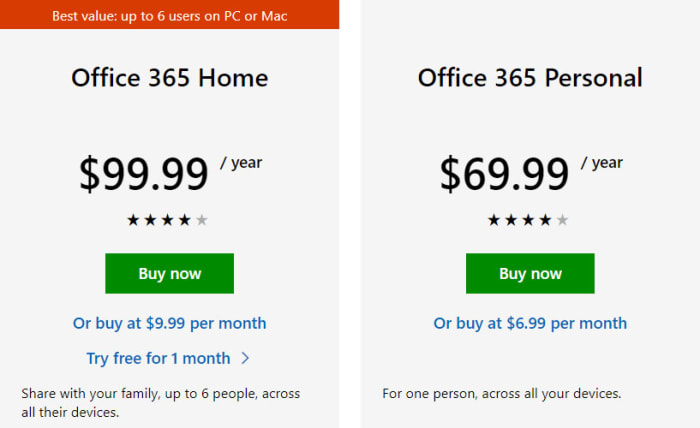This screenshot has width=700, height=428.
Task: Click the first star under Office 365 Personal
Action: 494,220
